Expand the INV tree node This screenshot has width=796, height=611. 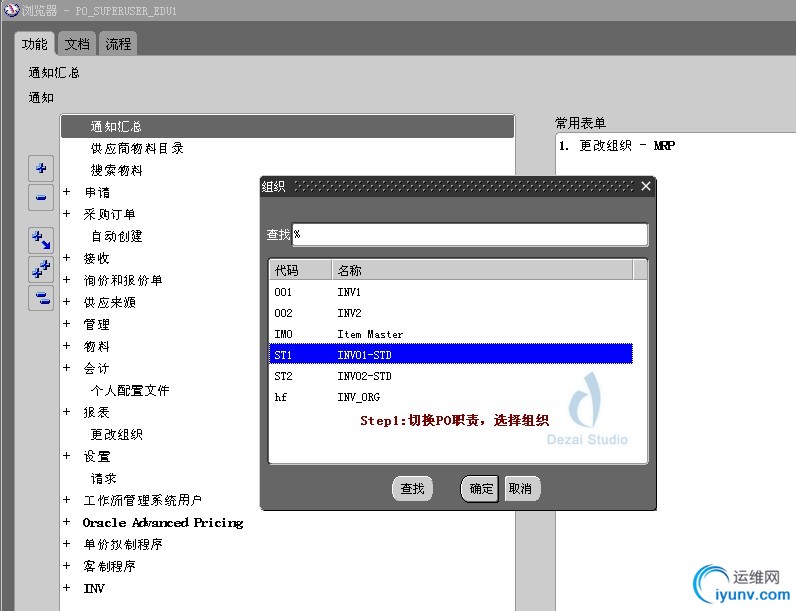click(x=67, y=588)
